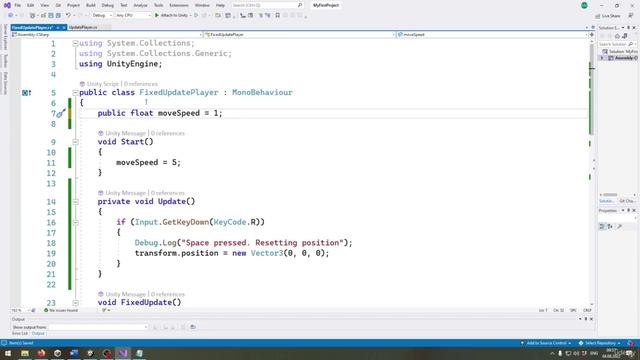
Task: Switch to the UpdatePlayer.cs tab
Action: [83, 27]
